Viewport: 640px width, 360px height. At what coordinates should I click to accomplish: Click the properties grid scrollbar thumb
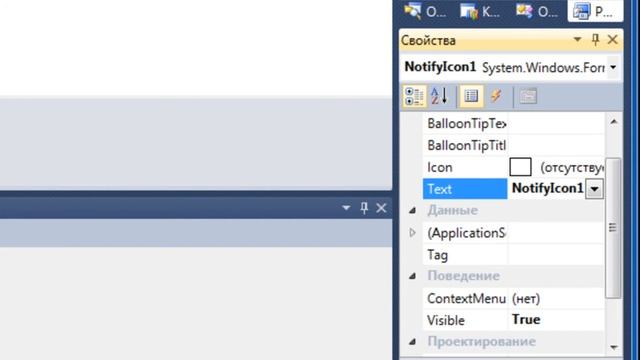pyautogui.click(x=613, y=229)
